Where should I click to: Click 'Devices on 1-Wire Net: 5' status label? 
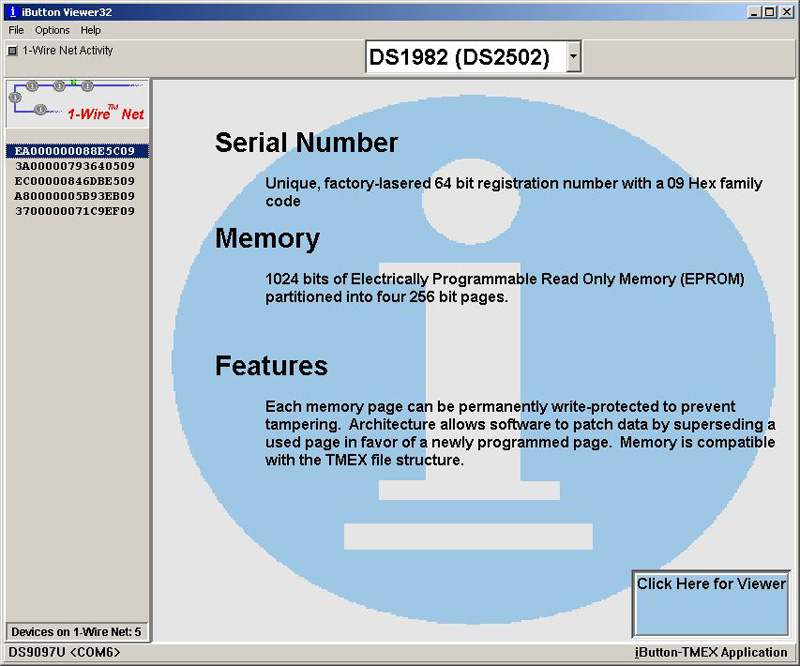(x=77, y=632)
